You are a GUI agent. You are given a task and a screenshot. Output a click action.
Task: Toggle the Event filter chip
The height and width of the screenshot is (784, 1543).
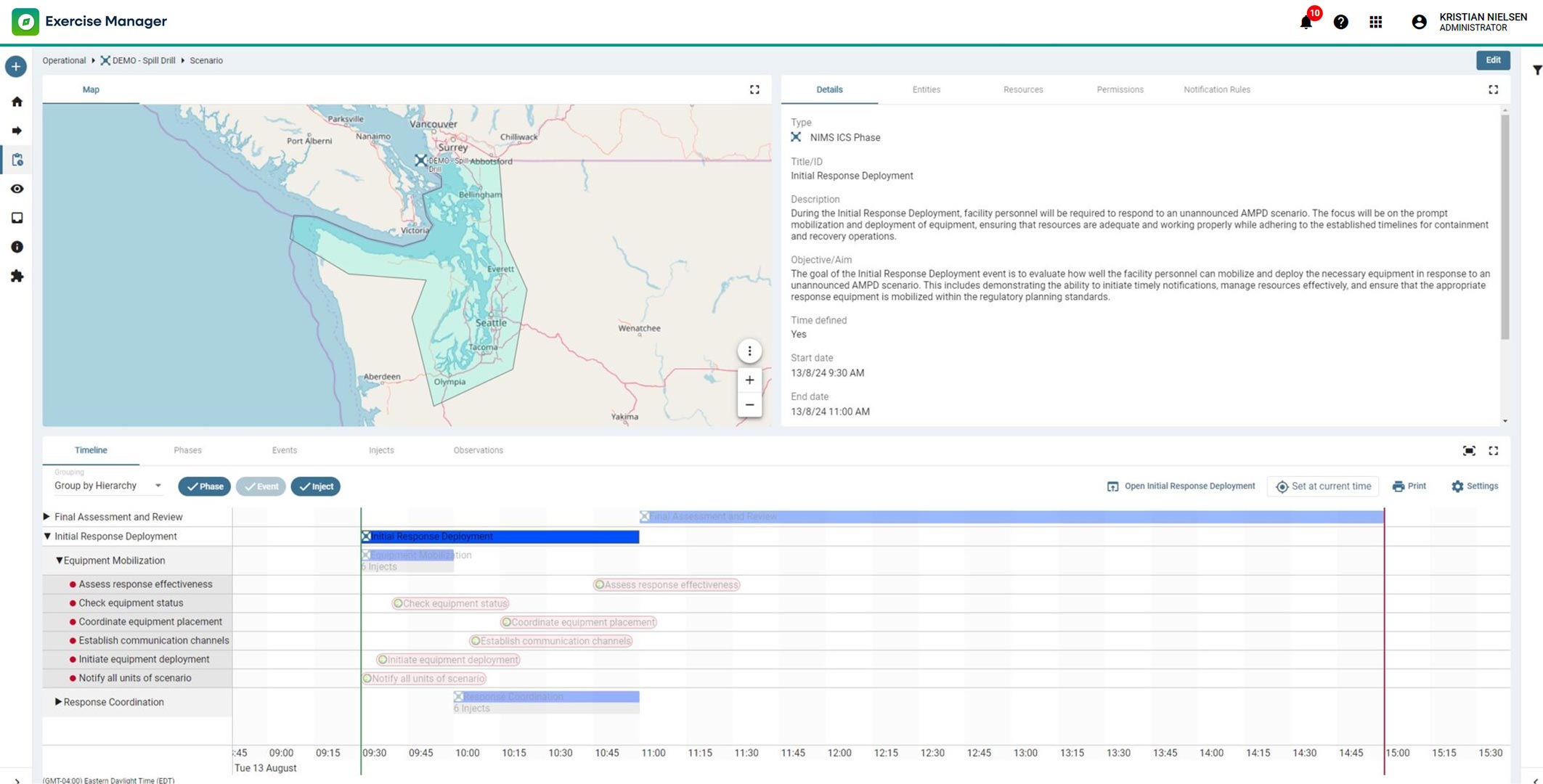coord(261,486)
